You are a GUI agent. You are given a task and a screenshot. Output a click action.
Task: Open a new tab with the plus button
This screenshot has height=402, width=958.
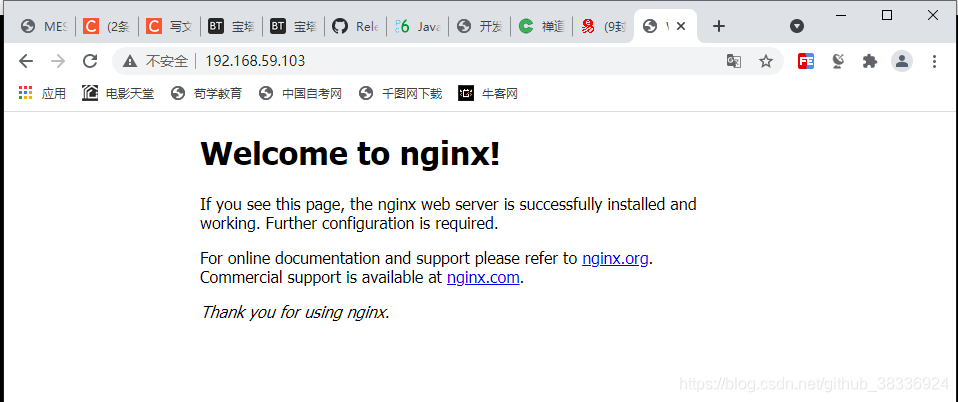tap(719, 26)
